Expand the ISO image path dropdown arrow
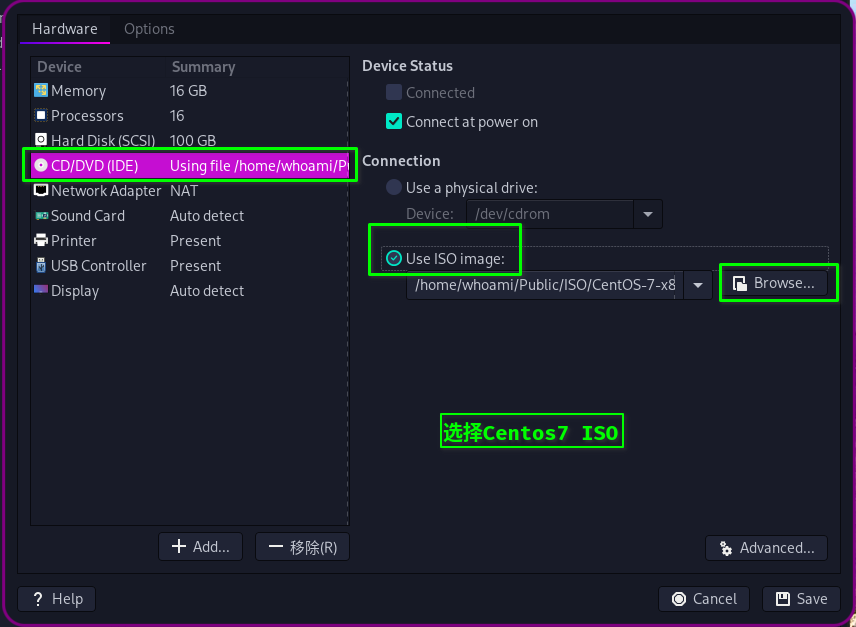The height and width of the screenshot is (627, 856). 698,285
